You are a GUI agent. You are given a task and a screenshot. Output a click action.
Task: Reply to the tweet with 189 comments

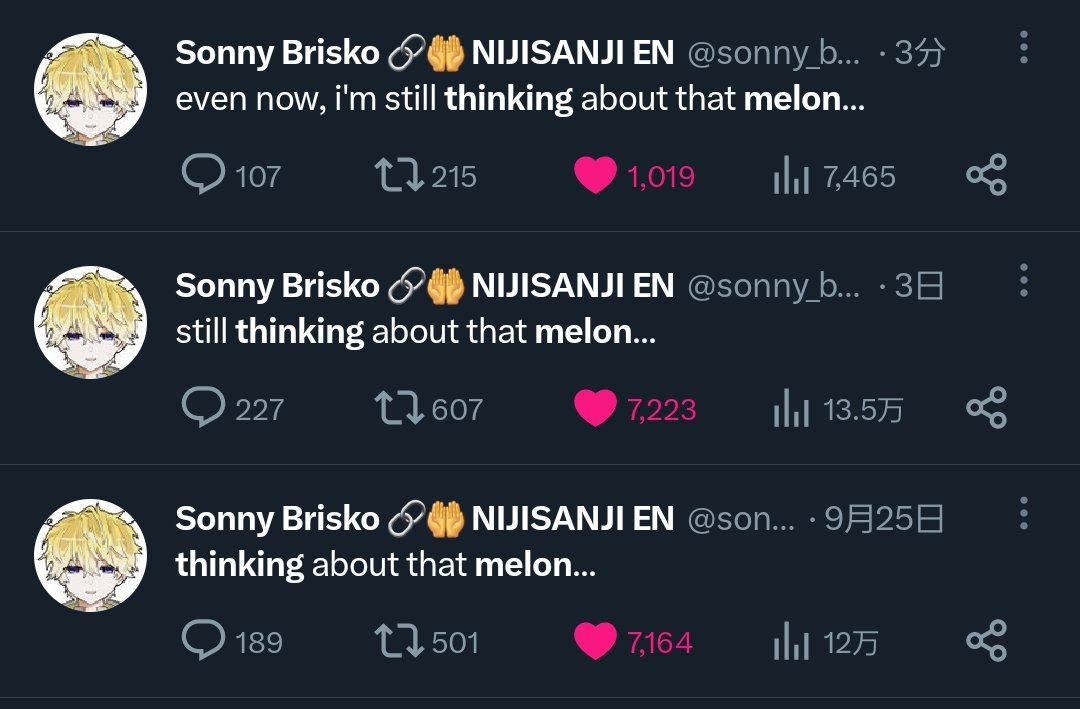pyautogui.click(x=204, y=640)
